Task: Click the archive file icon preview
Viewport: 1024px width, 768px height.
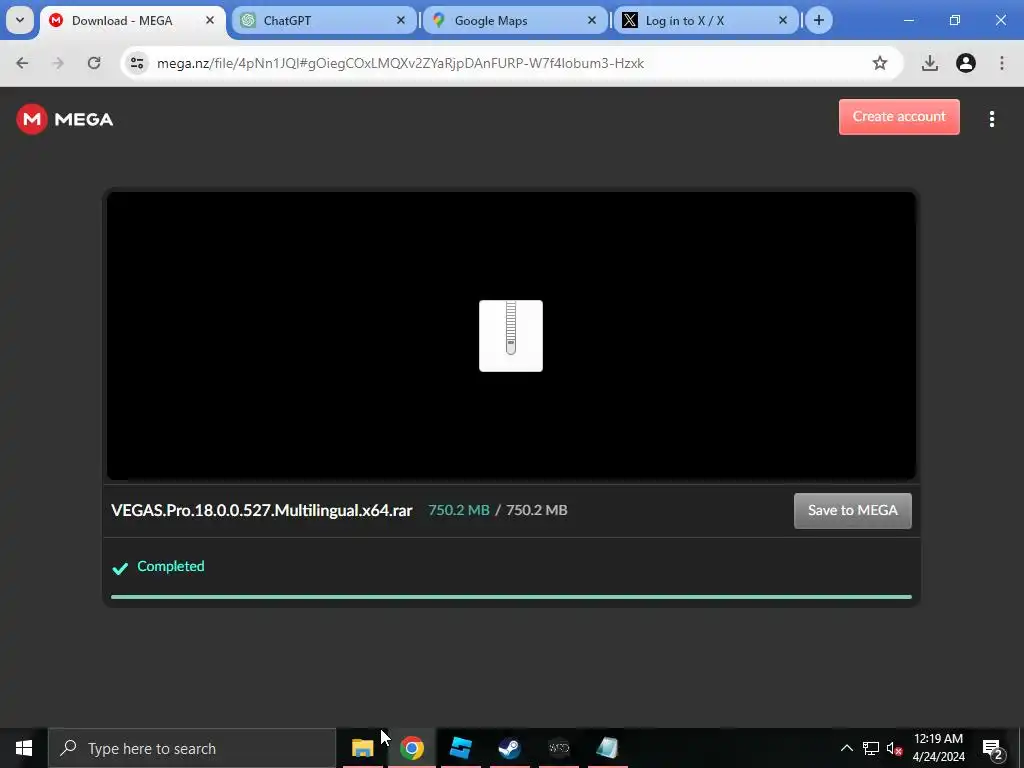Action: [x=511, y=336]
